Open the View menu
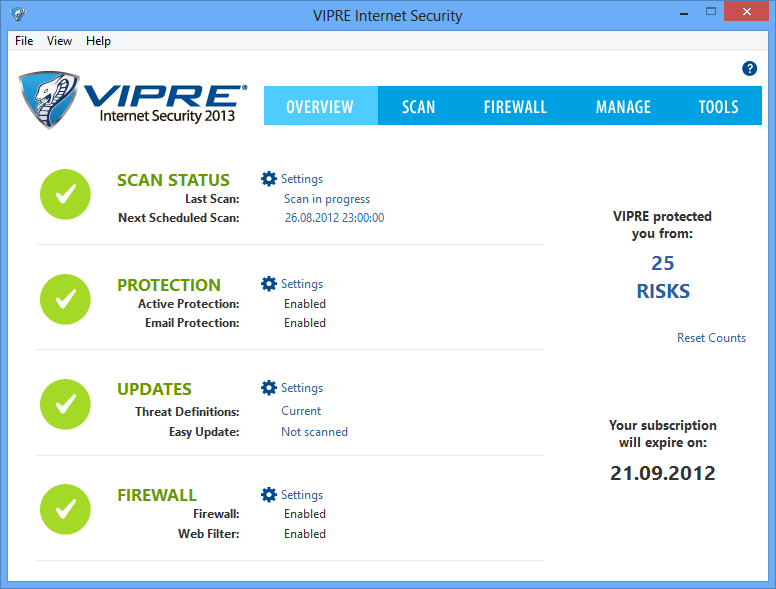776x589 pixels. coord(59,41)
